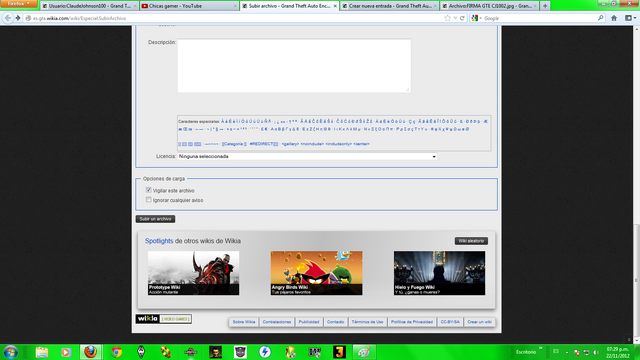Open the Licencia dropdown
640x360 pixels.
point(307,156)
